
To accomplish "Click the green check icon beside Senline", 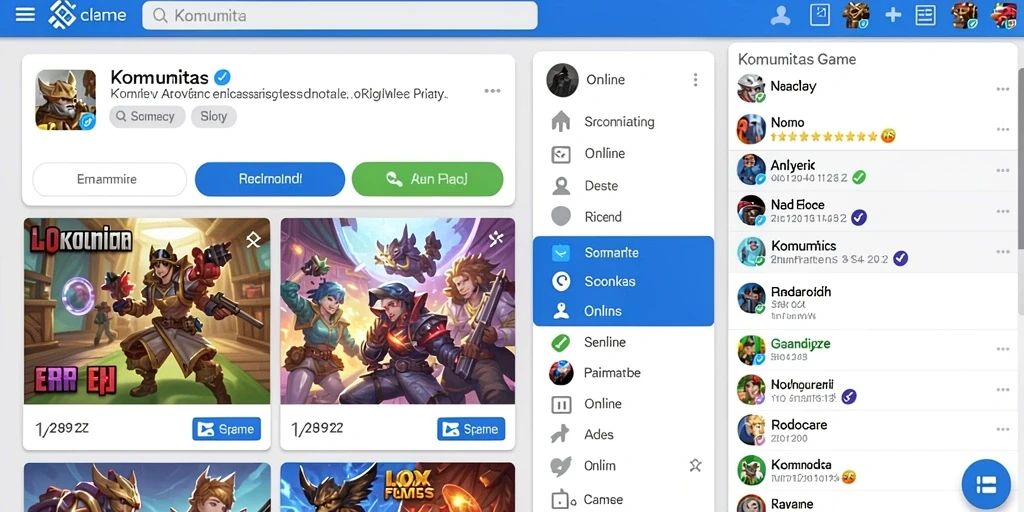I will tap(561, 342).
